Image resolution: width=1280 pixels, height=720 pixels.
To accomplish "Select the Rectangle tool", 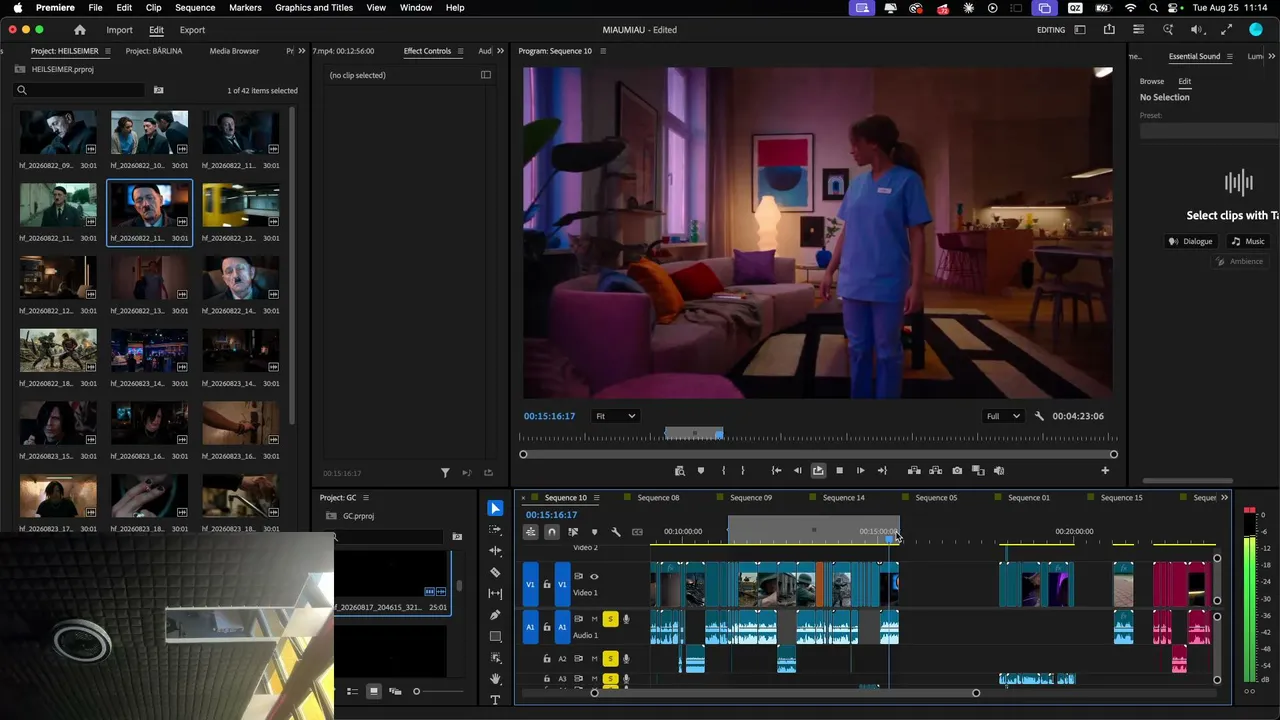I will (x=495, y=636).
